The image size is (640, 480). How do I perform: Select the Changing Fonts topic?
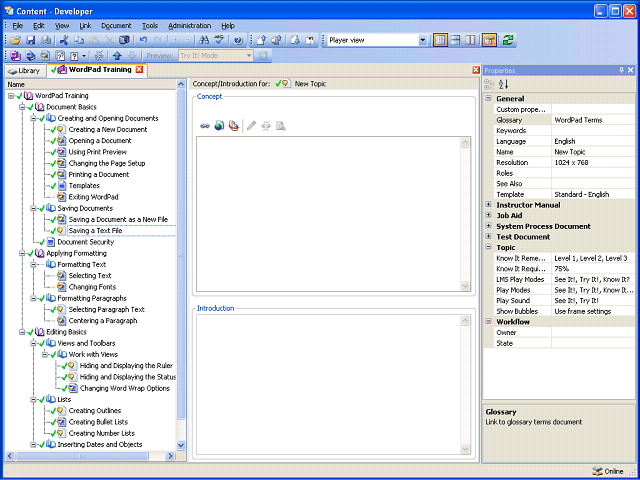click(x=92, y=287)
